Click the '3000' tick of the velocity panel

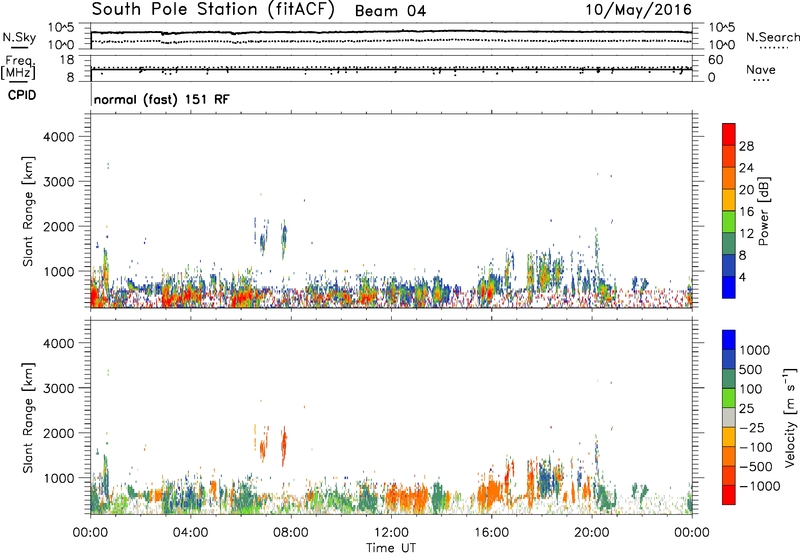pos(58,388)
